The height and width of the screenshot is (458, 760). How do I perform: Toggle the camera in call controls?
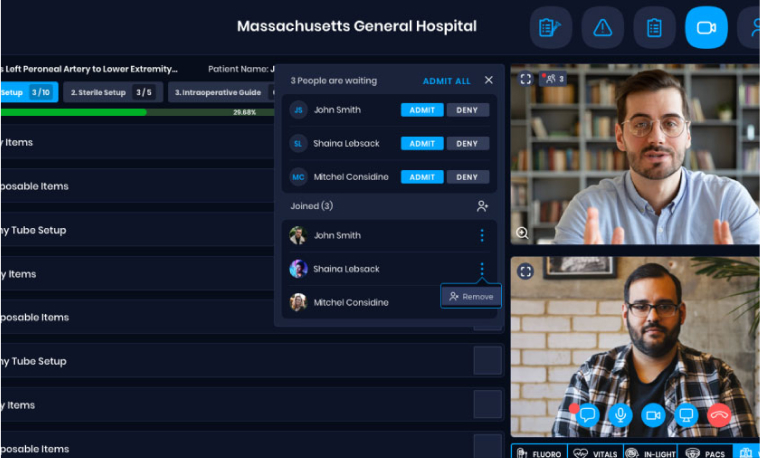point(653,414)
